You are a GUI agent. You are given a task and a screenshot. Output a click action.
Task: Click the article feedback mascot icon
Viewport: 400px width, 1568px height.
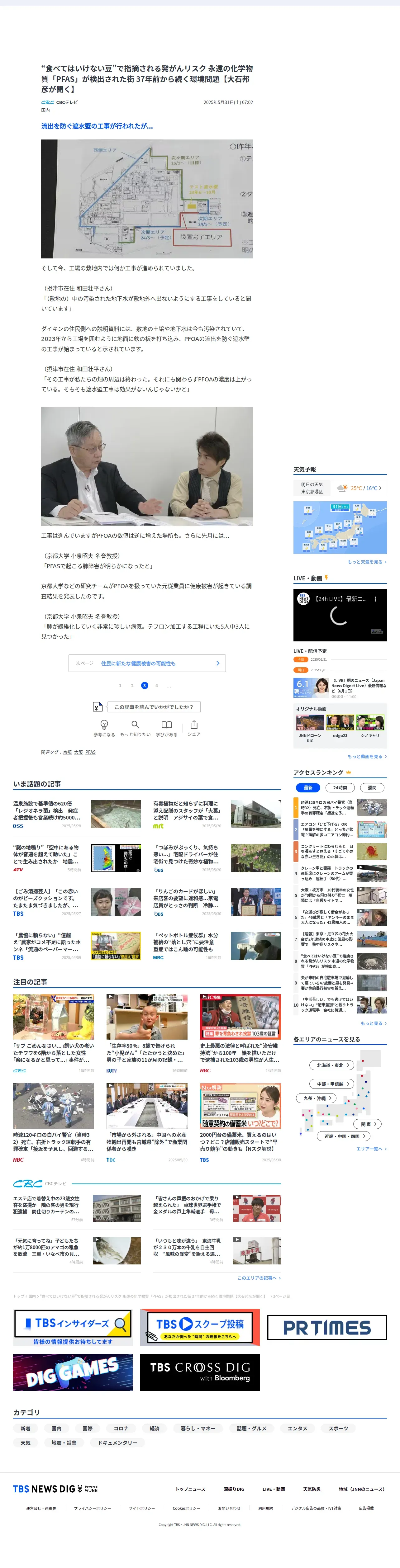[x=98, y=707]
